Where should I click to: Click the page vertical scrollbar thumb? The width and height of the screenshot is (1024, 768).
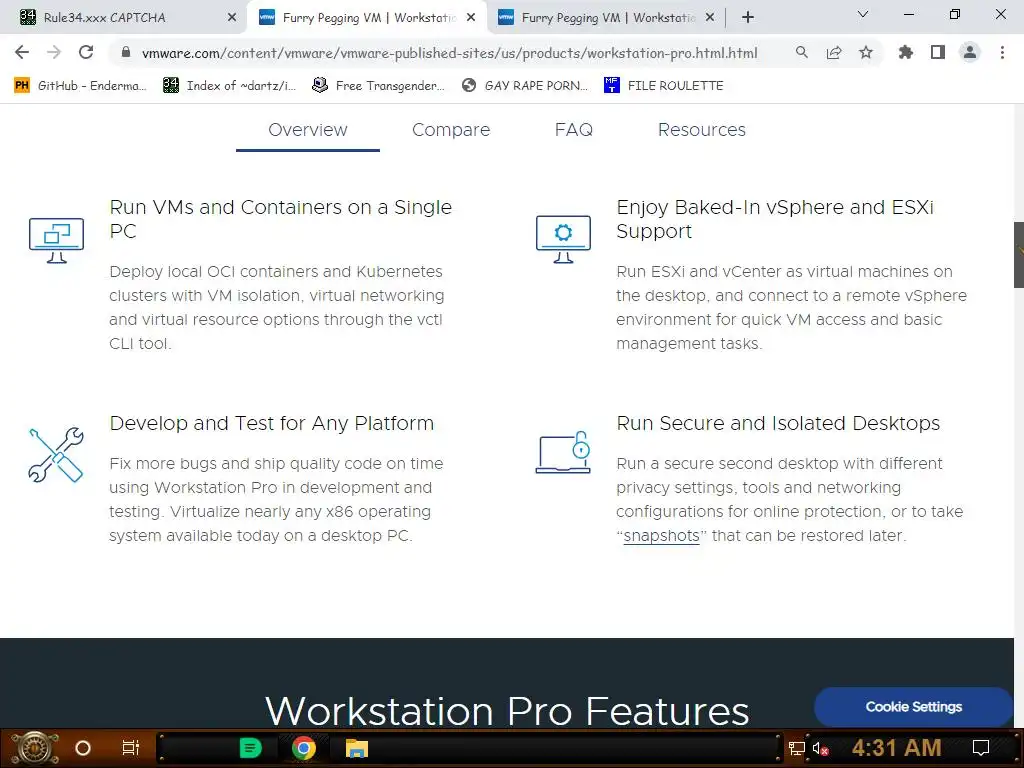click(x=1019, y=255)
